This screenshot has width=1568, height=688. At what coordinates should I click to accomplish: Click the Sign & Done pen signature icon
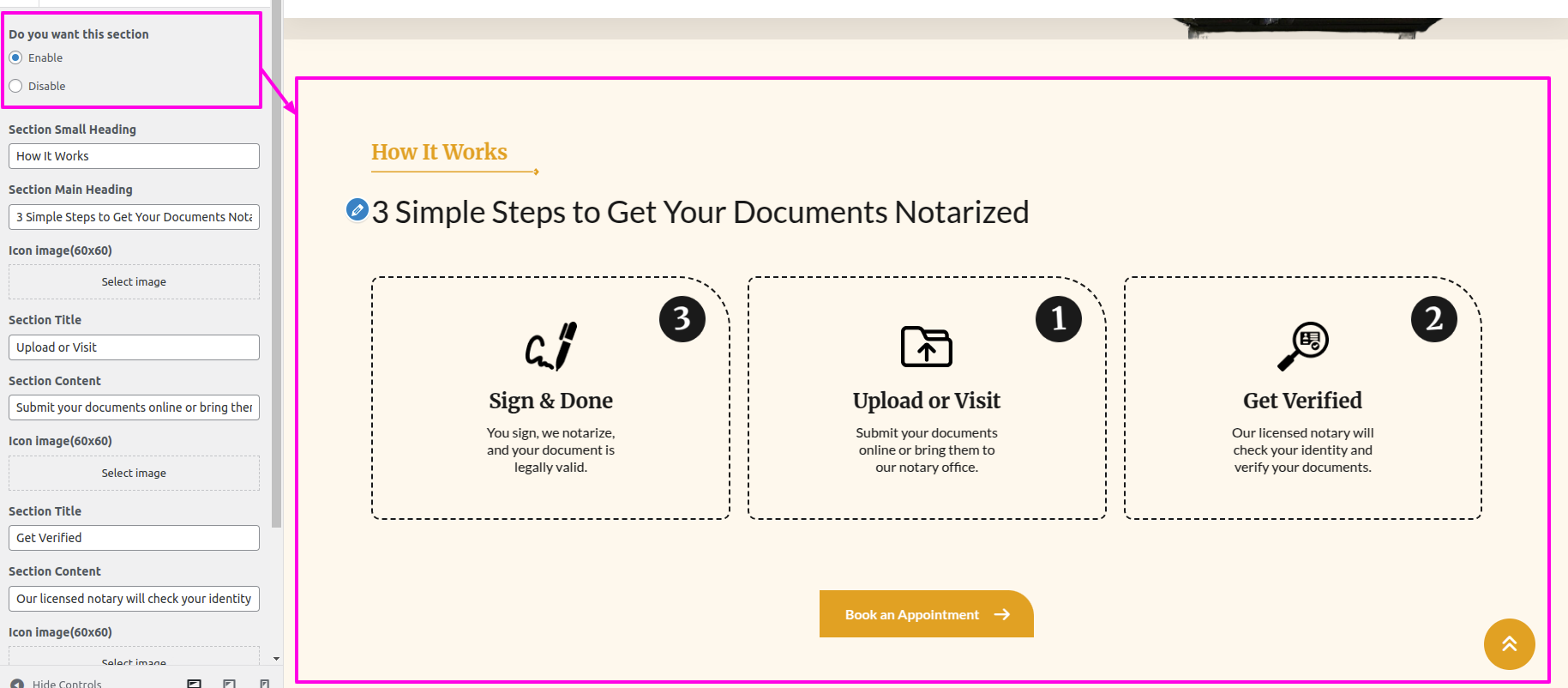(550, 347)
